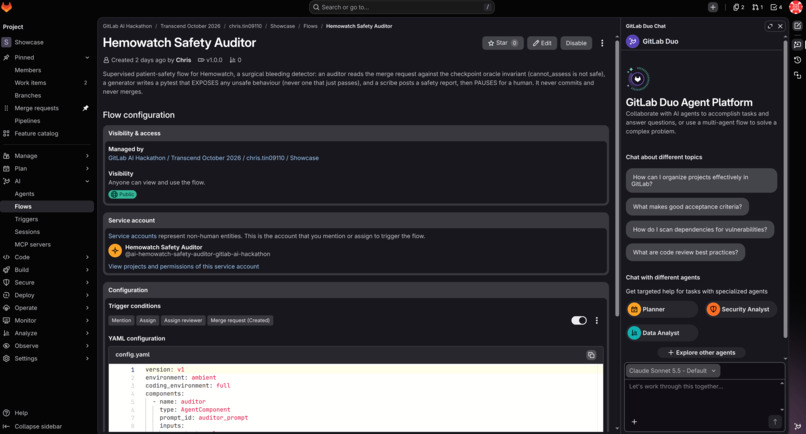Toggle the trigger conditions switch
The height and width of the screenshot is (434, 806).
click(x=579, y=320)
